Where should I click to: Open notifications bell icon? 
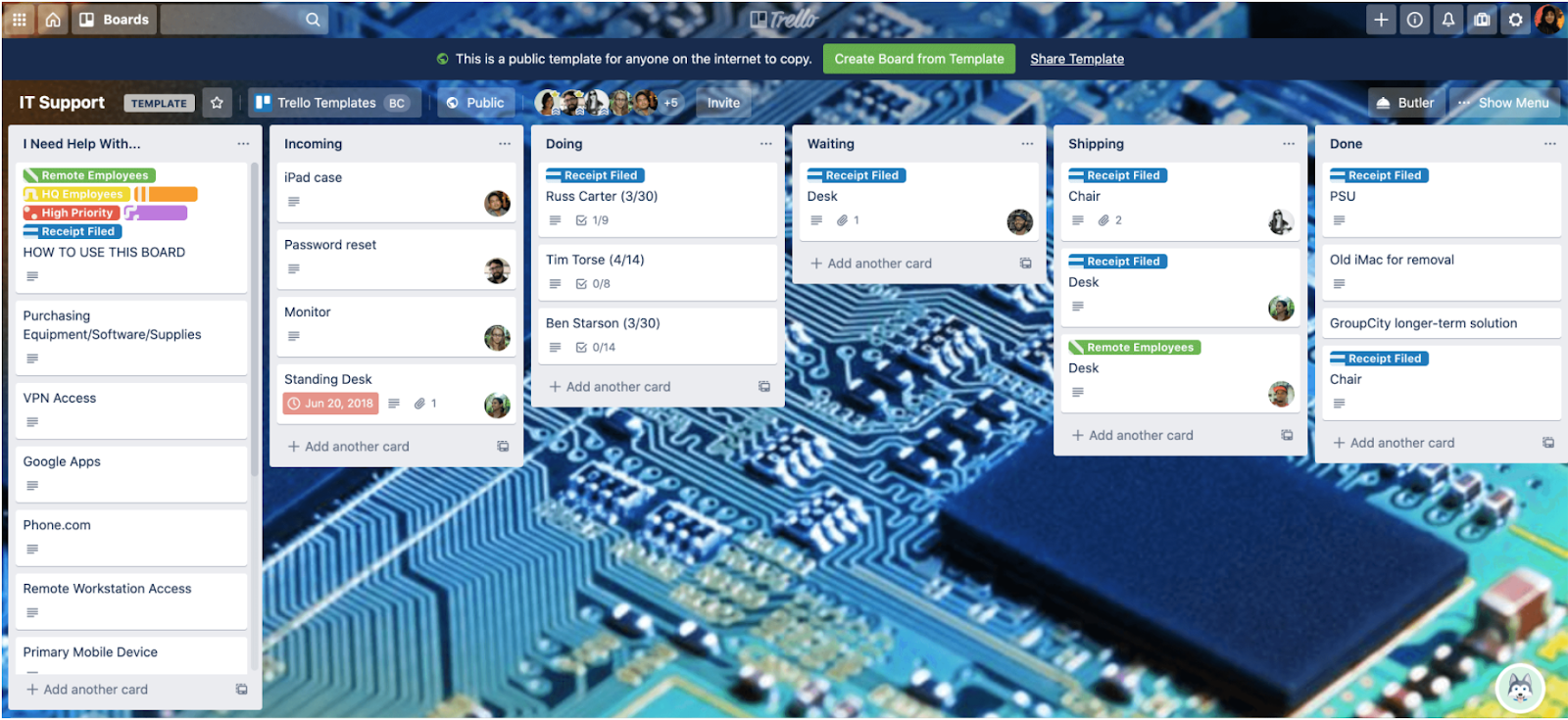pos(1448,20)
